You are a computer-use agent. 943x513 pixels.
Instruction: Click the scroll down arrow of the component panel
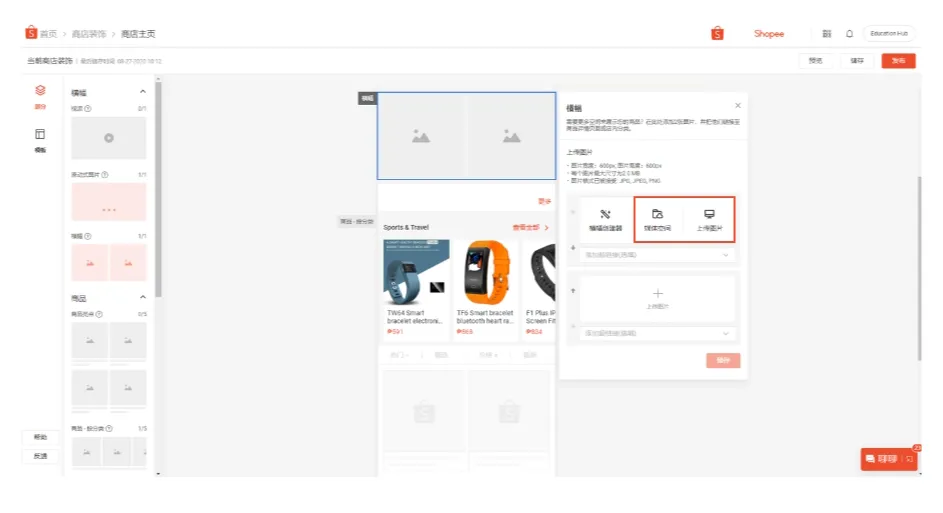tap(158, 473)
